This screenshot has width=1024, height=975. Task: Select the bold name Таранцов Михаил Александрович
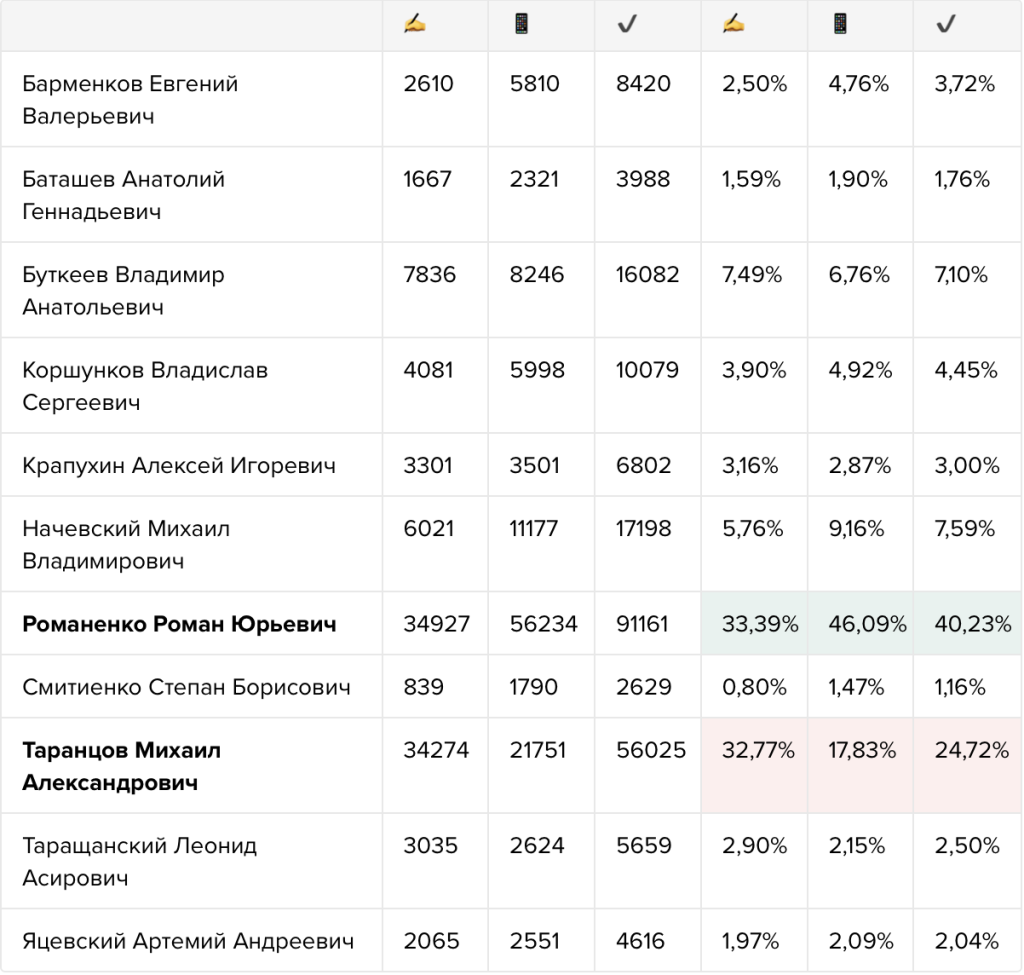121,766
